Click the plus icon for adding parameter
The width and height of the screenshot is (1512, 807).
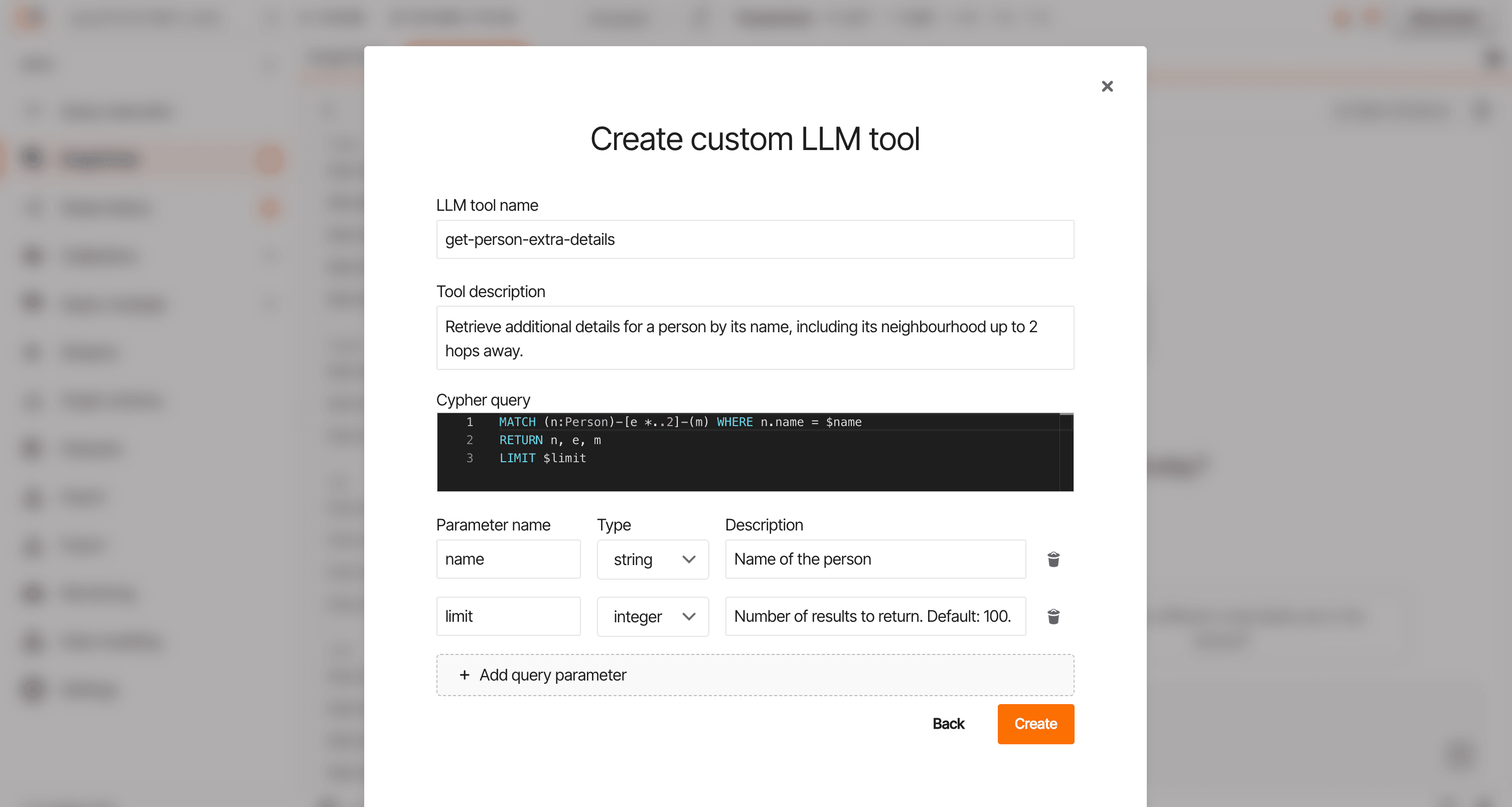(464, 675)
